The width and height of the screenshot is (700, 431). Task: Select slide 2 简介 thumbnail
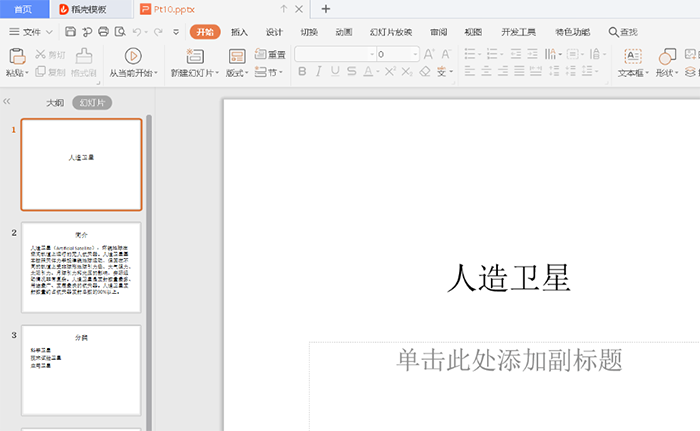click(x=81, y=267)
